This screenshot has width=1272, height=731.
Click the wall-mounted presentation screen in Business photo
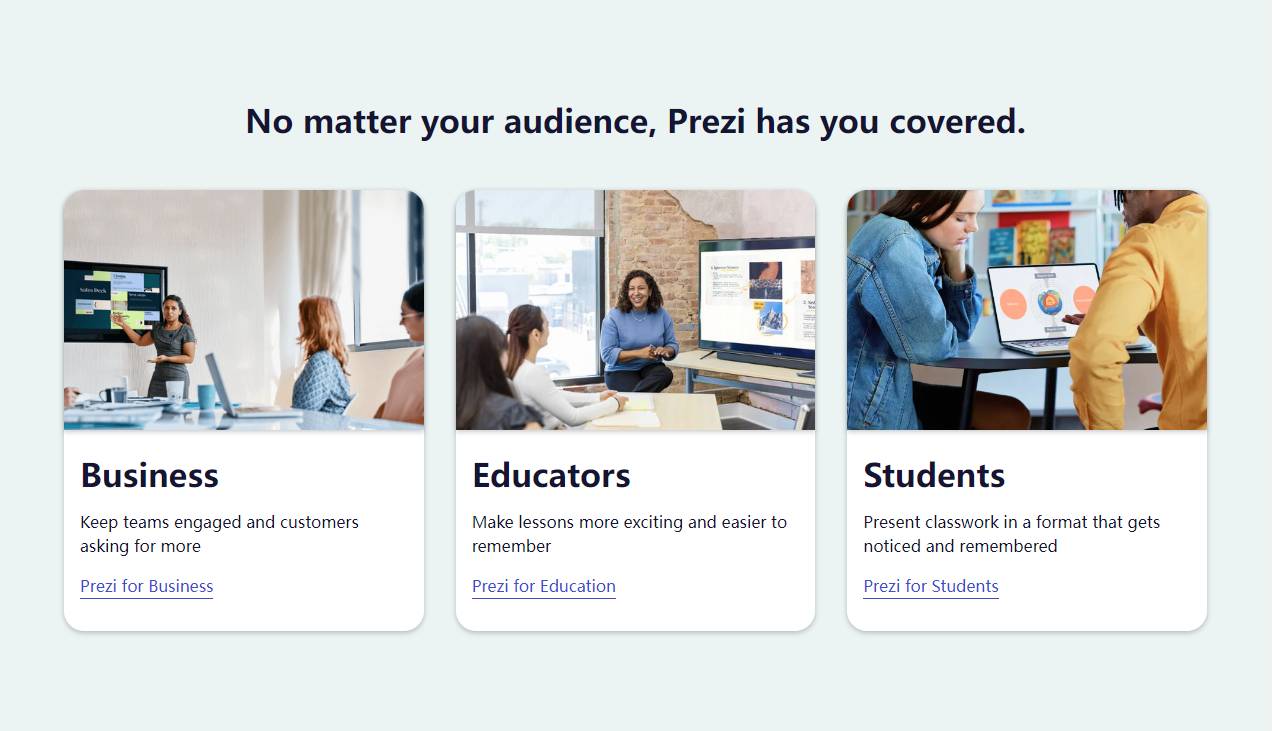[115, 301]
